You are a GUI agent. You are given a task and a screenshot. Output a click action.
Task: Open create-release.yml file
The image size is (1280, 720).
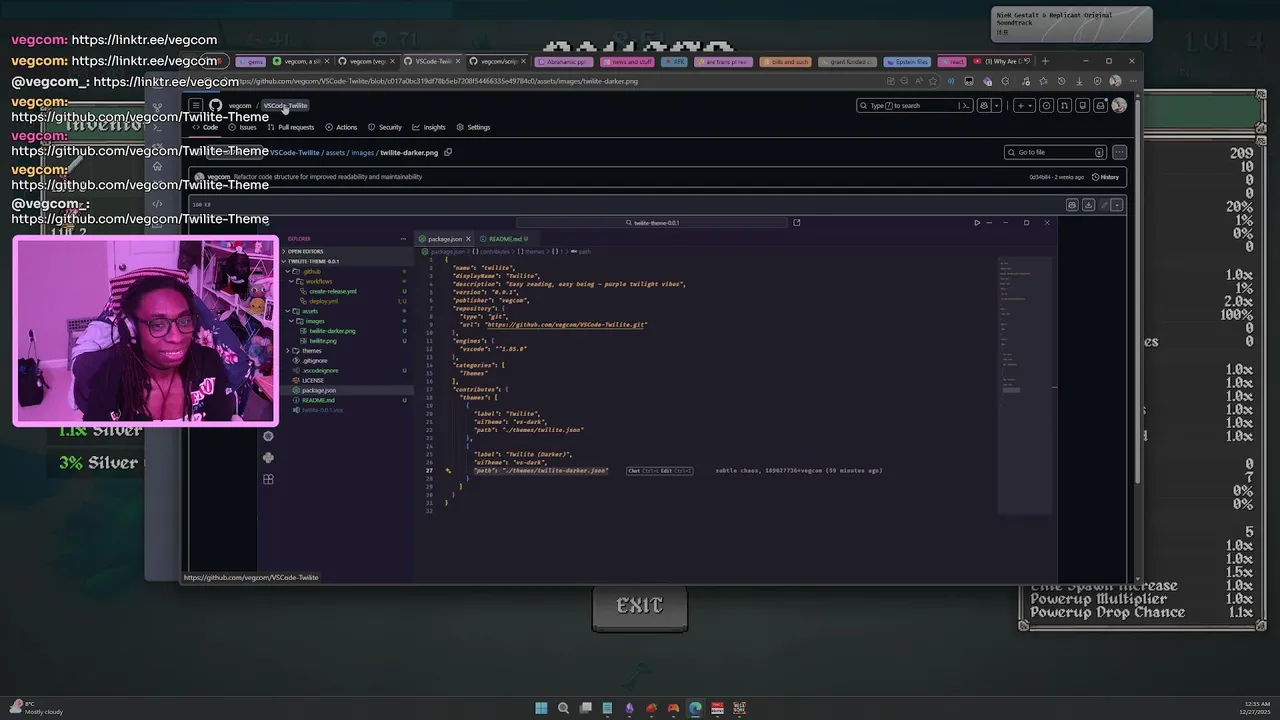pos(333,291)
